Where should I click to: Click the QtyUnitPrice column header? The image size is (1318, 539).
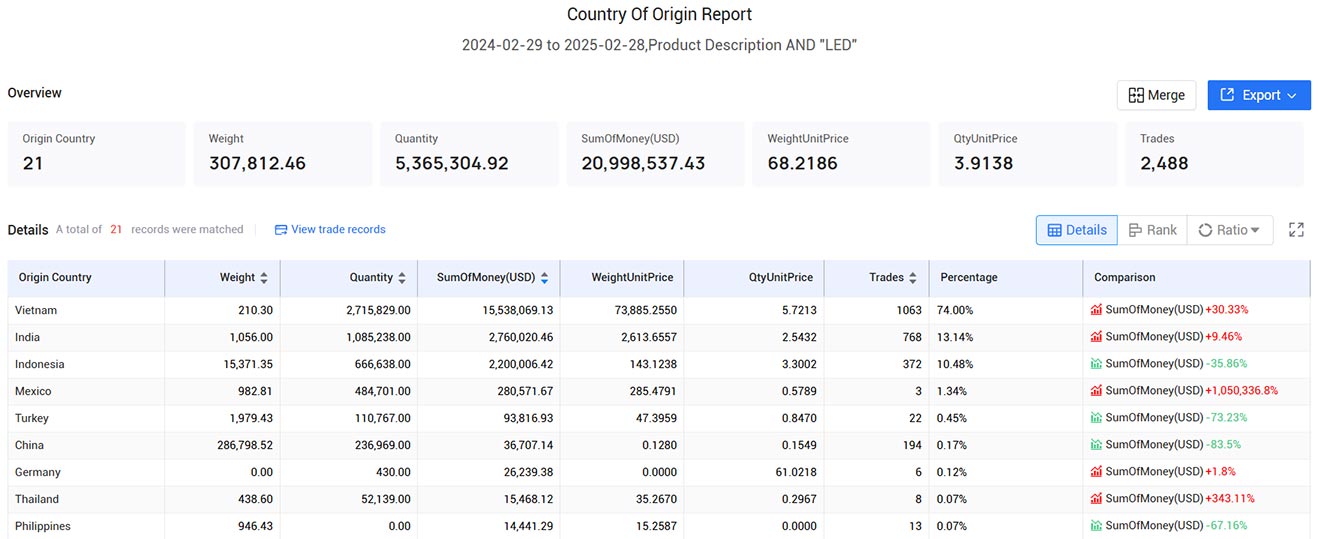[754, 278]
